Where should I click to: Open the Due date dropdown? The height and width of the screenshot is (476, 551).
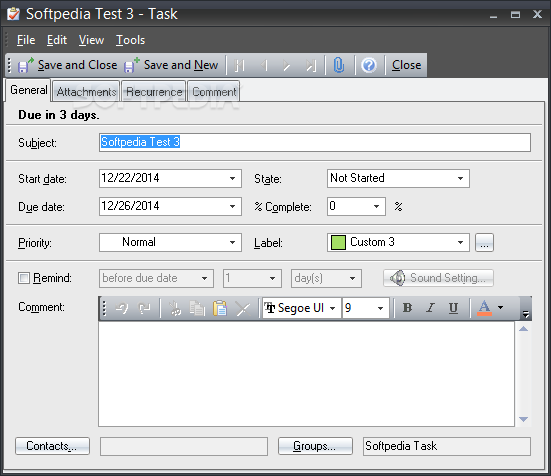232,206
